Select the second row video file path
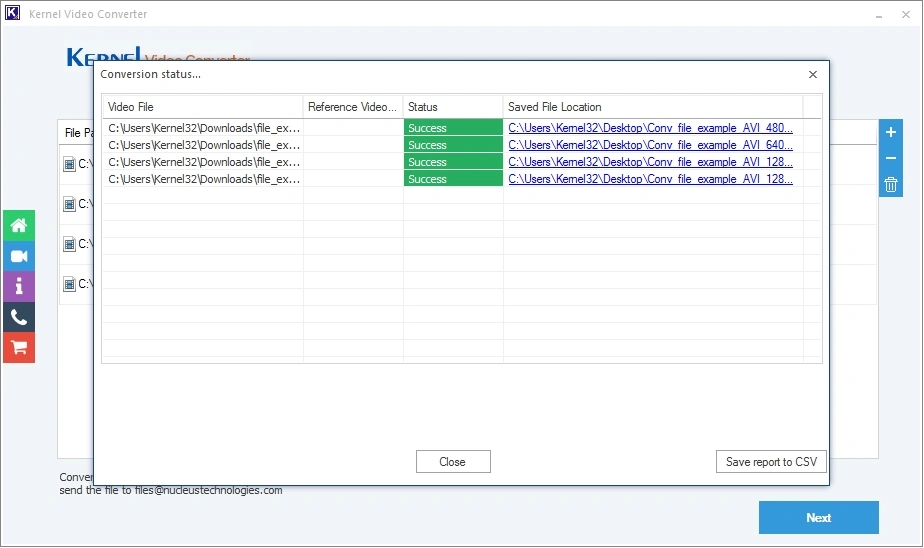 point(204,145)
